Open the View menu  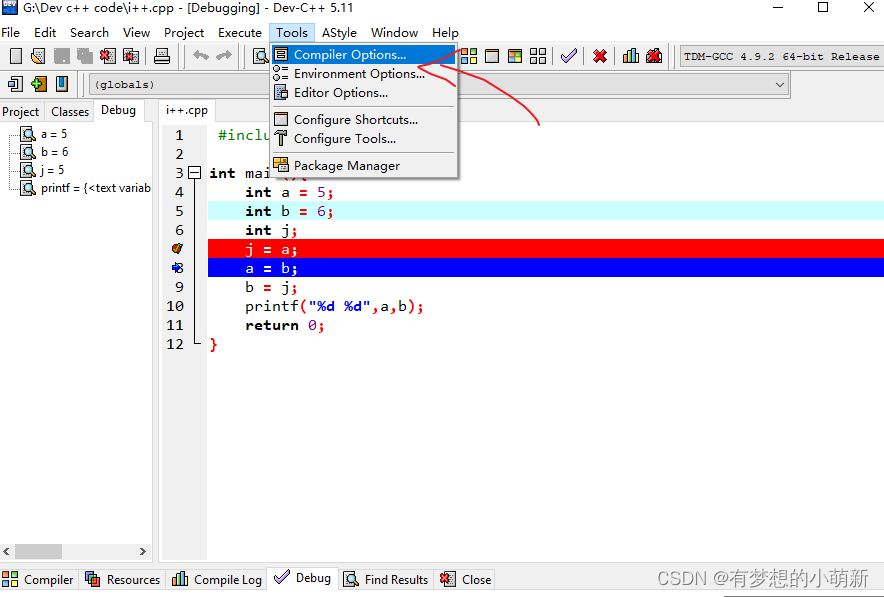coord(136,33)
